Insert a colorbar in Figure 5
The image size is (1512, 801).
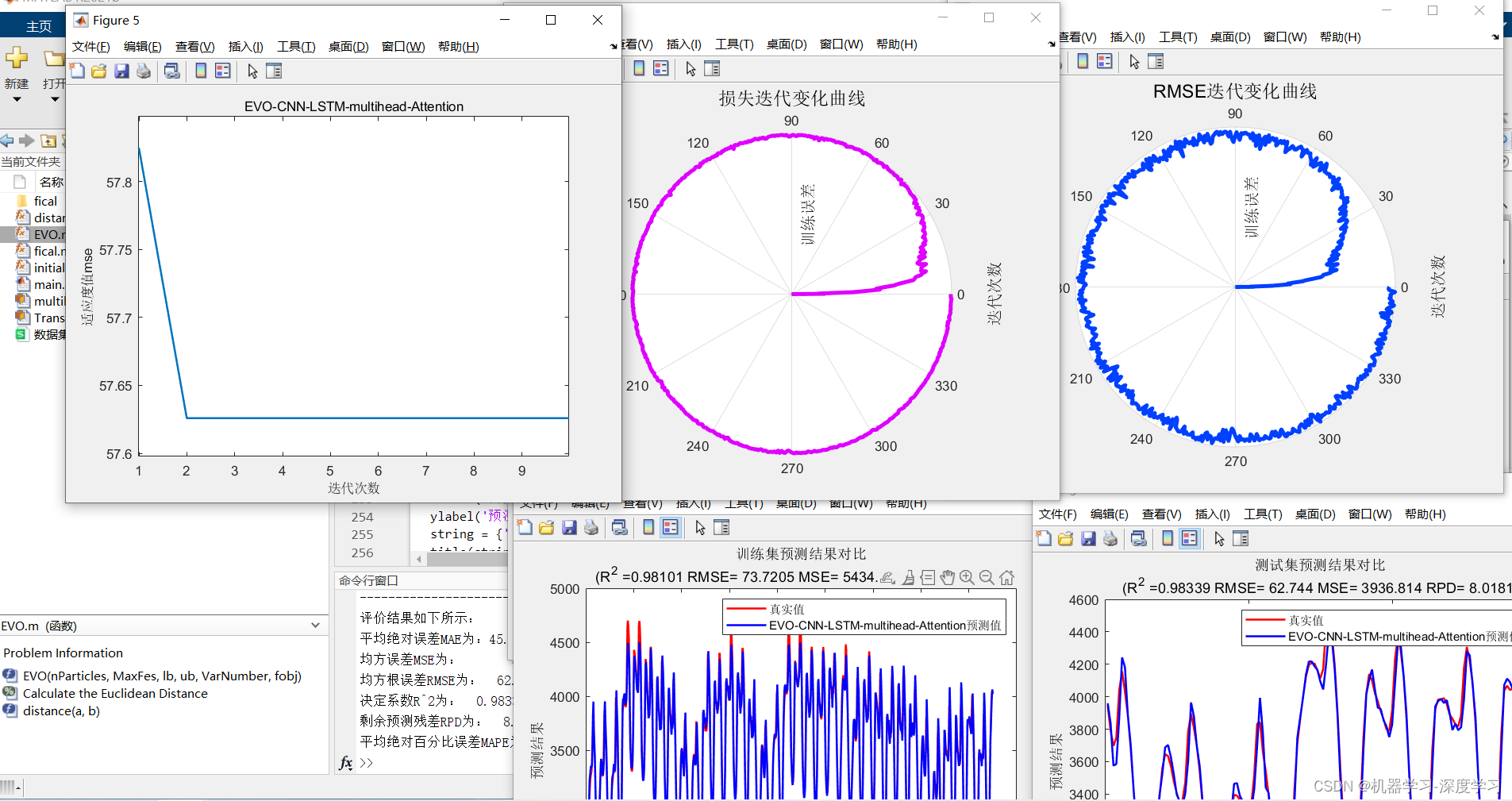(199, 71)
